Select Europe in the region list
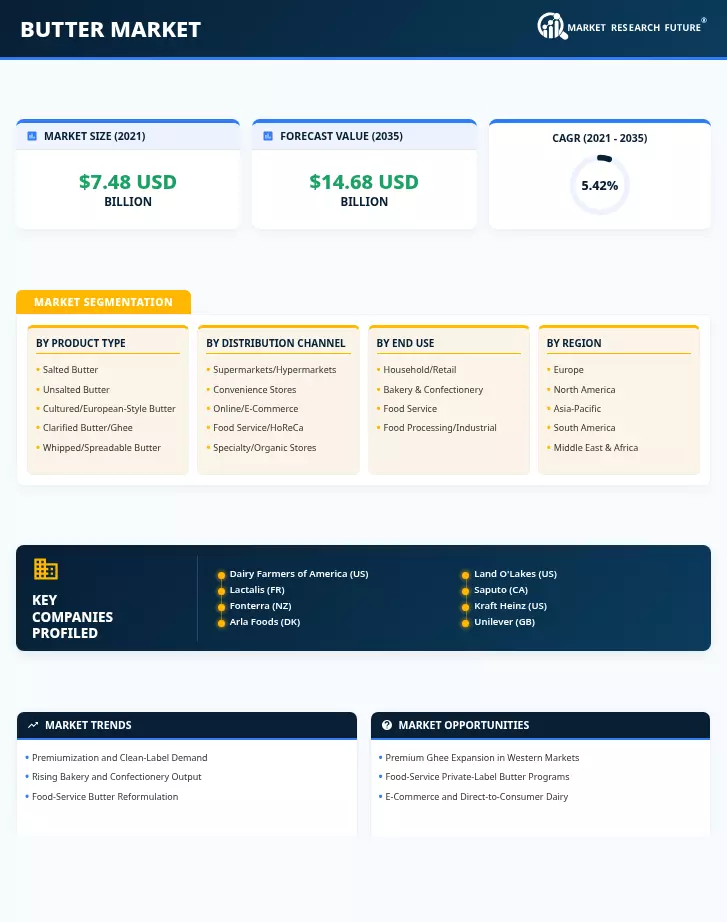This screenshot has height=922, width=727. pyautogui.click(x=568, y=370)
